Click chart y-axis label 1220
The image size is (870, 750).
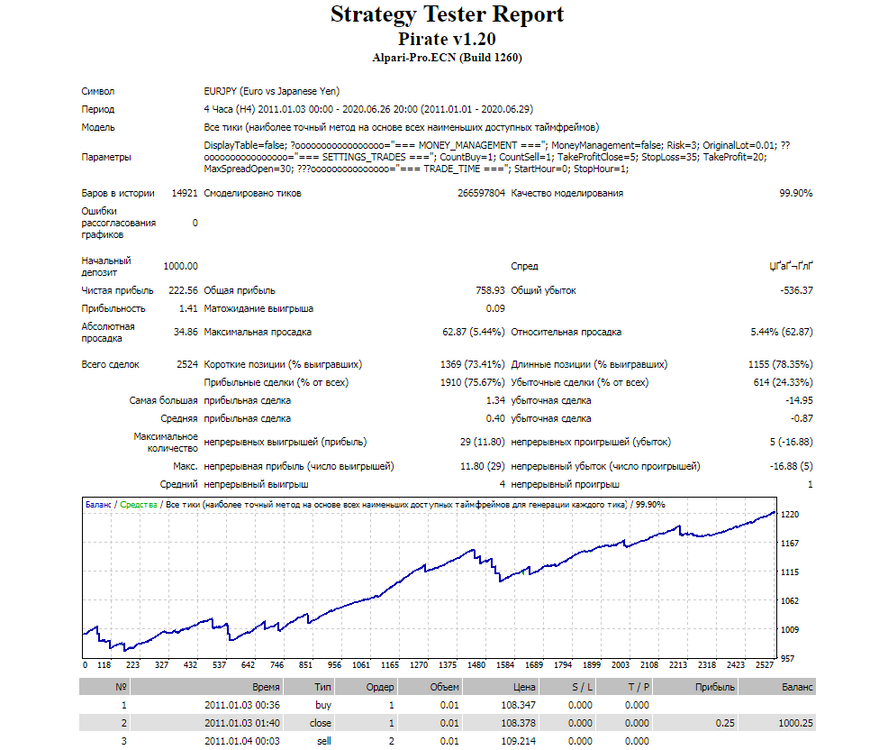click(x=790, y=515)
